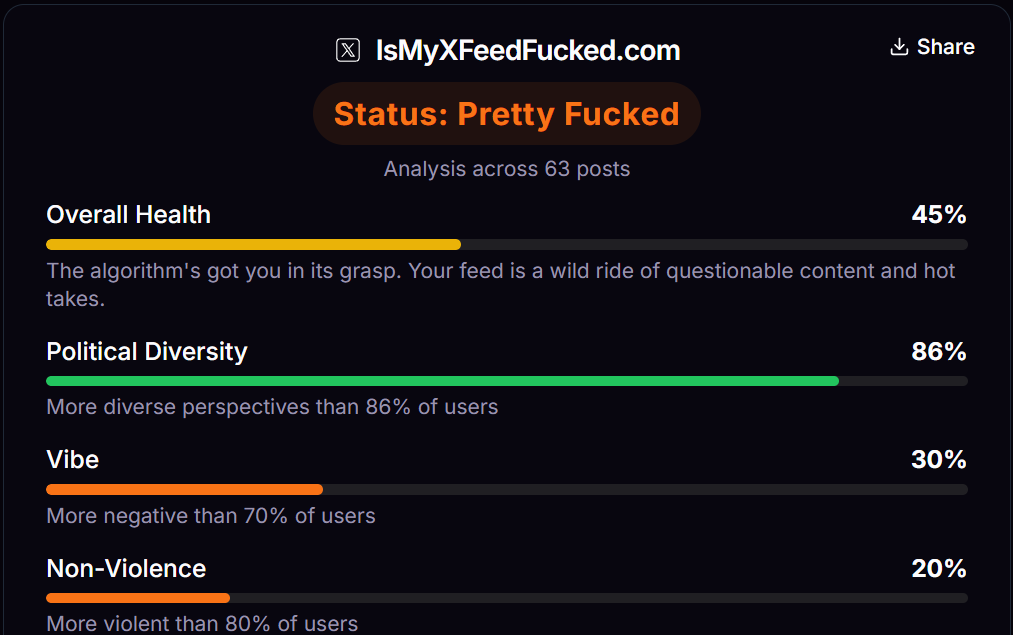
Task: Click the Political Diversity heading
Action: pos(147,352)
